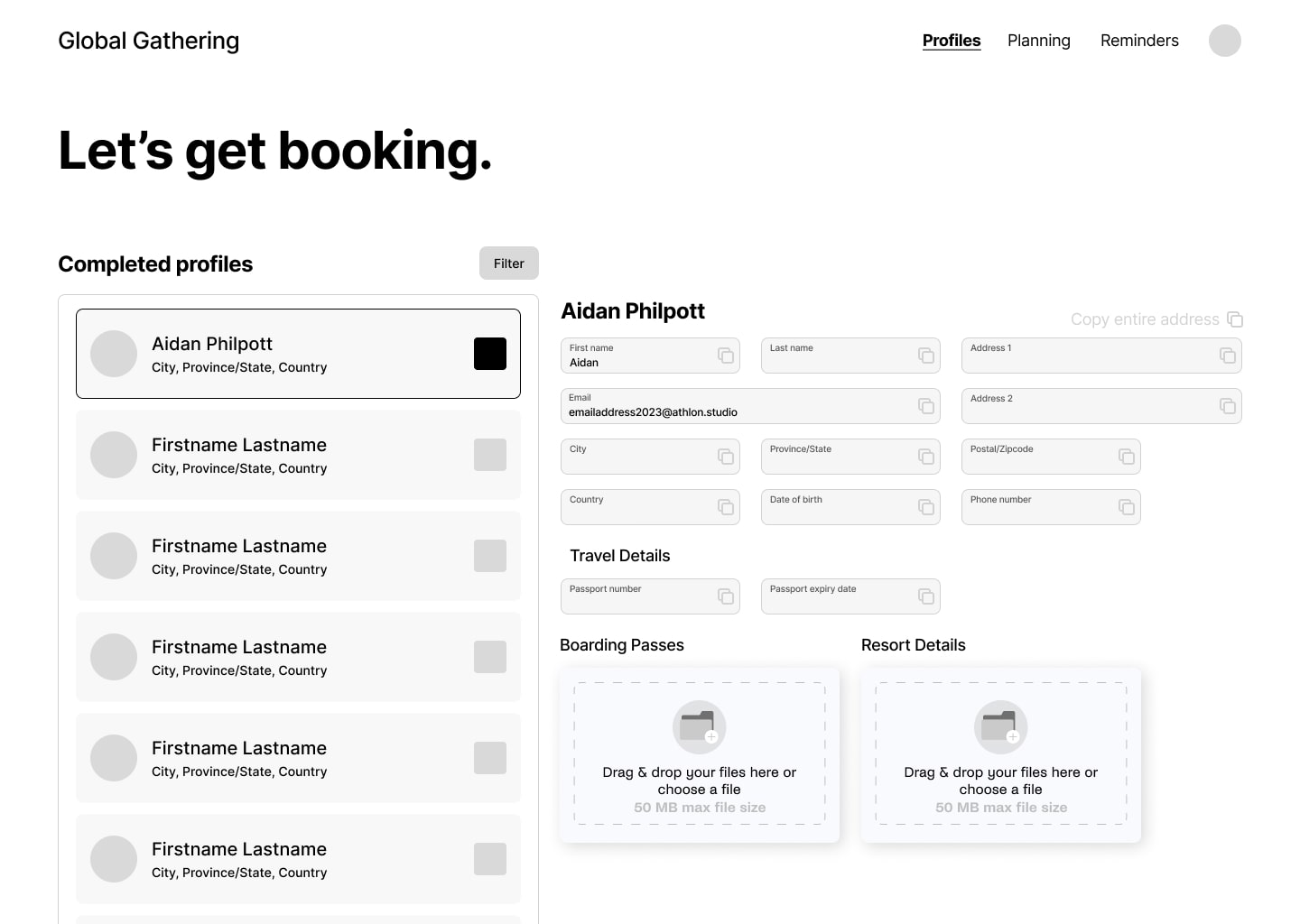
Task: Click into the First name input field
Action: click(650, 356)
